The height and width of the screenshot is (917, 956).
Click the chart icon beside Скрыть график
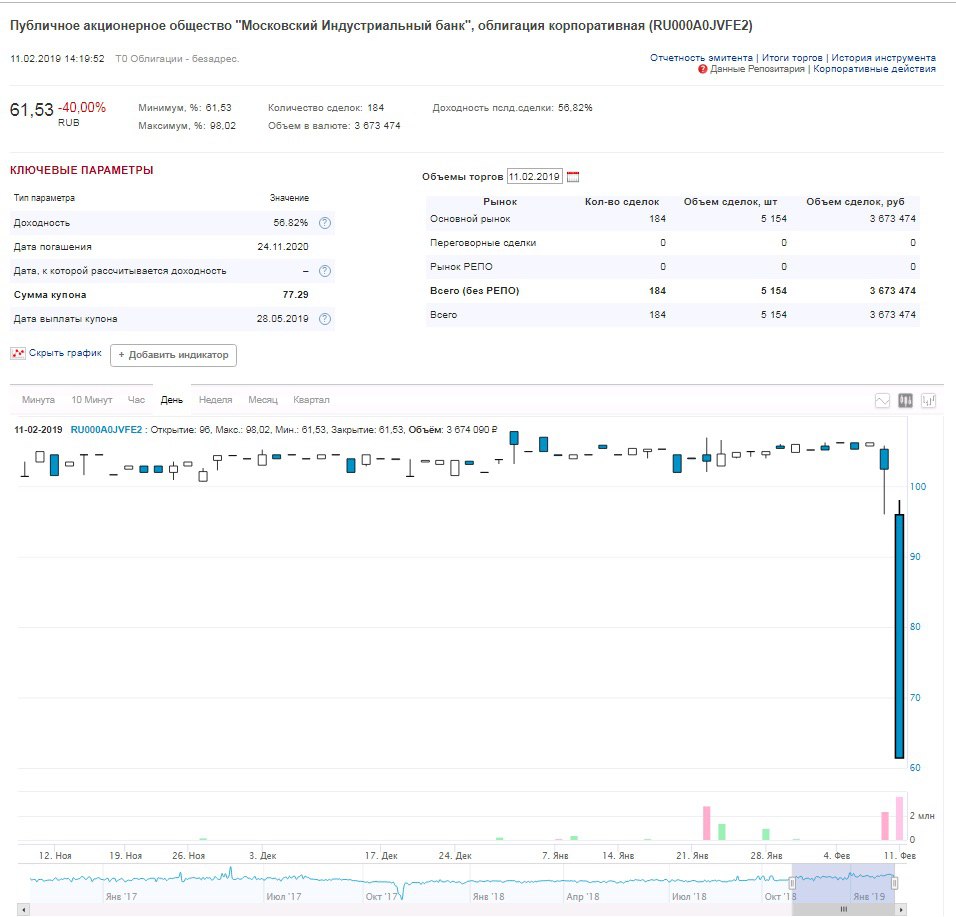click(x=18, y=353)
